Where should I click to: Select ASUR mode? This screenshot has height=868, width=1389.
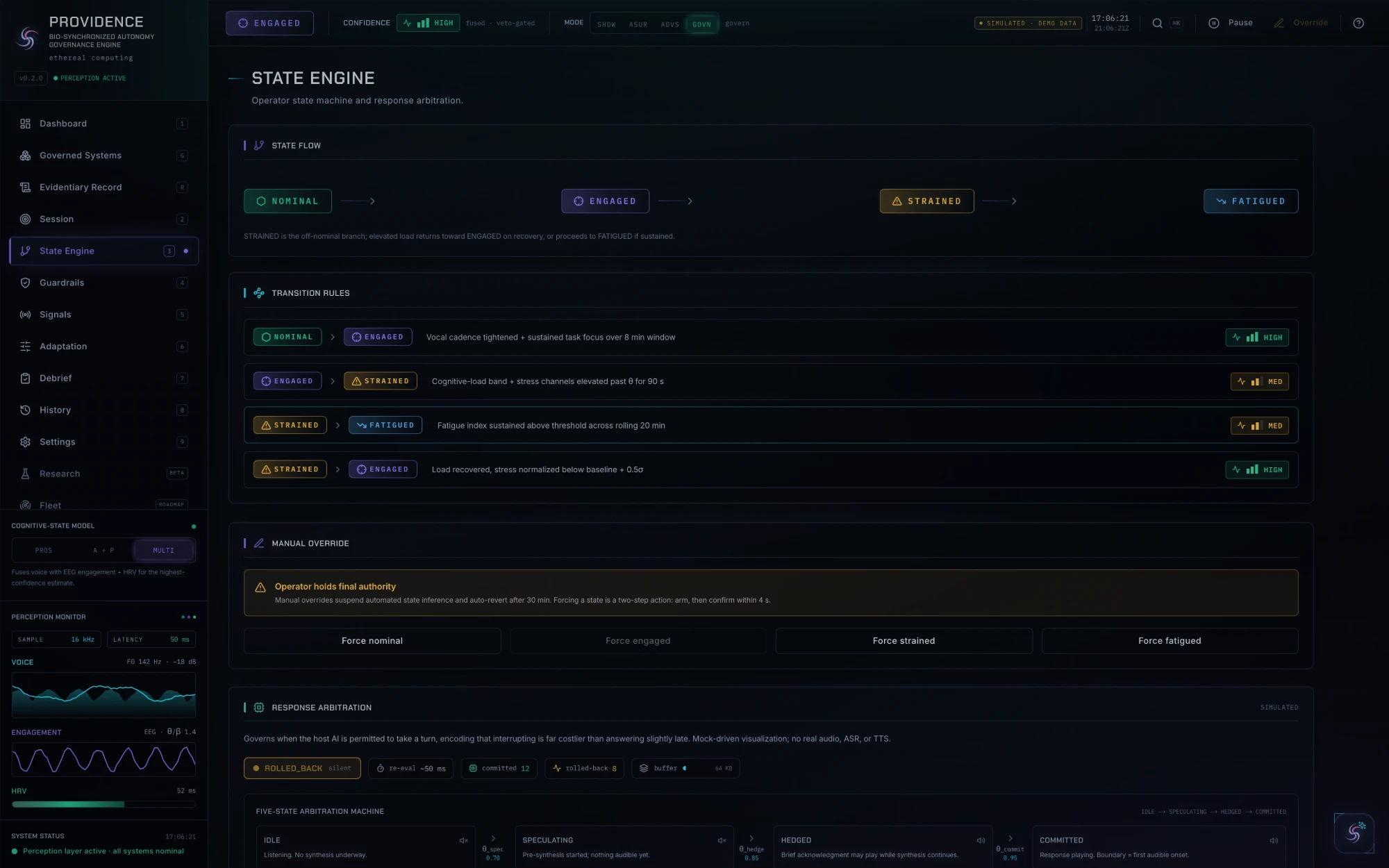(638, 24)
